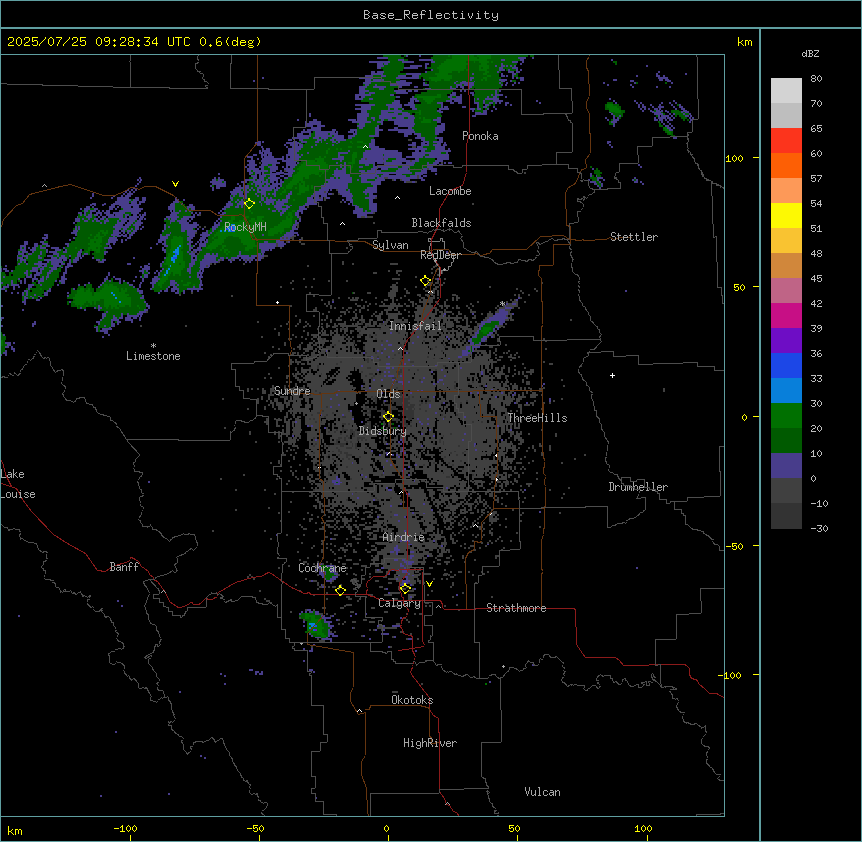The width and height of the screenshot is (862, 842).
Task: Click the Lake Louise label
Action: [x=18, y=484]
